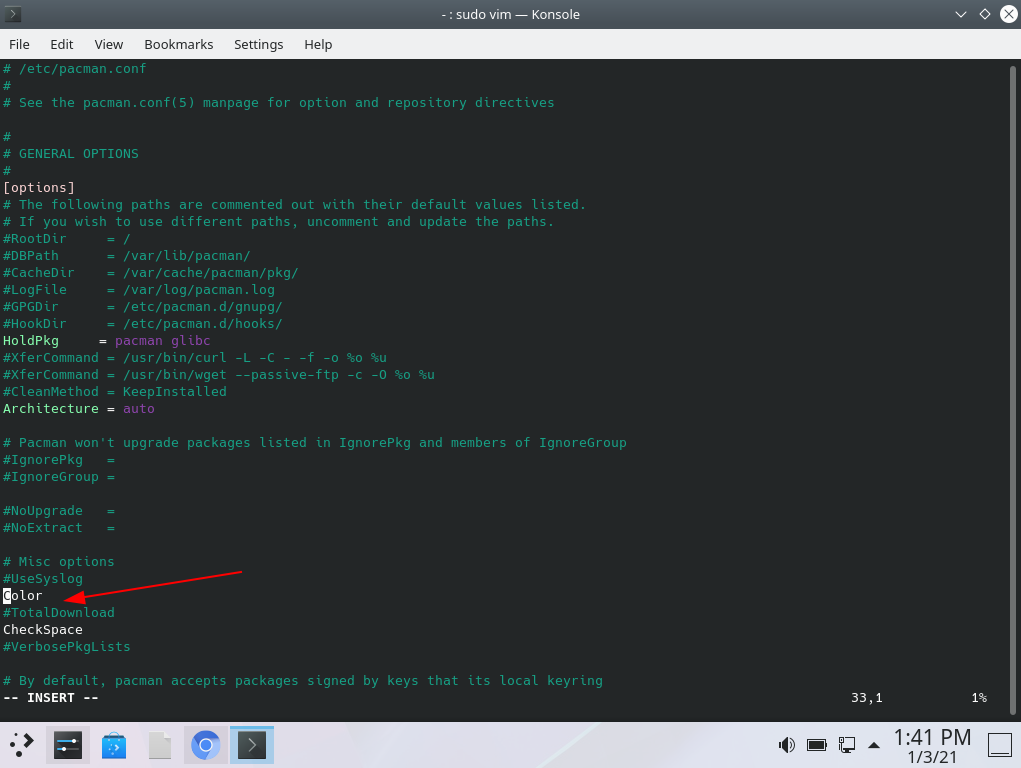Open the Edit menu in Konsole
The height and width of the screenshot is (768, 1021).
click(x=61, y=44)
